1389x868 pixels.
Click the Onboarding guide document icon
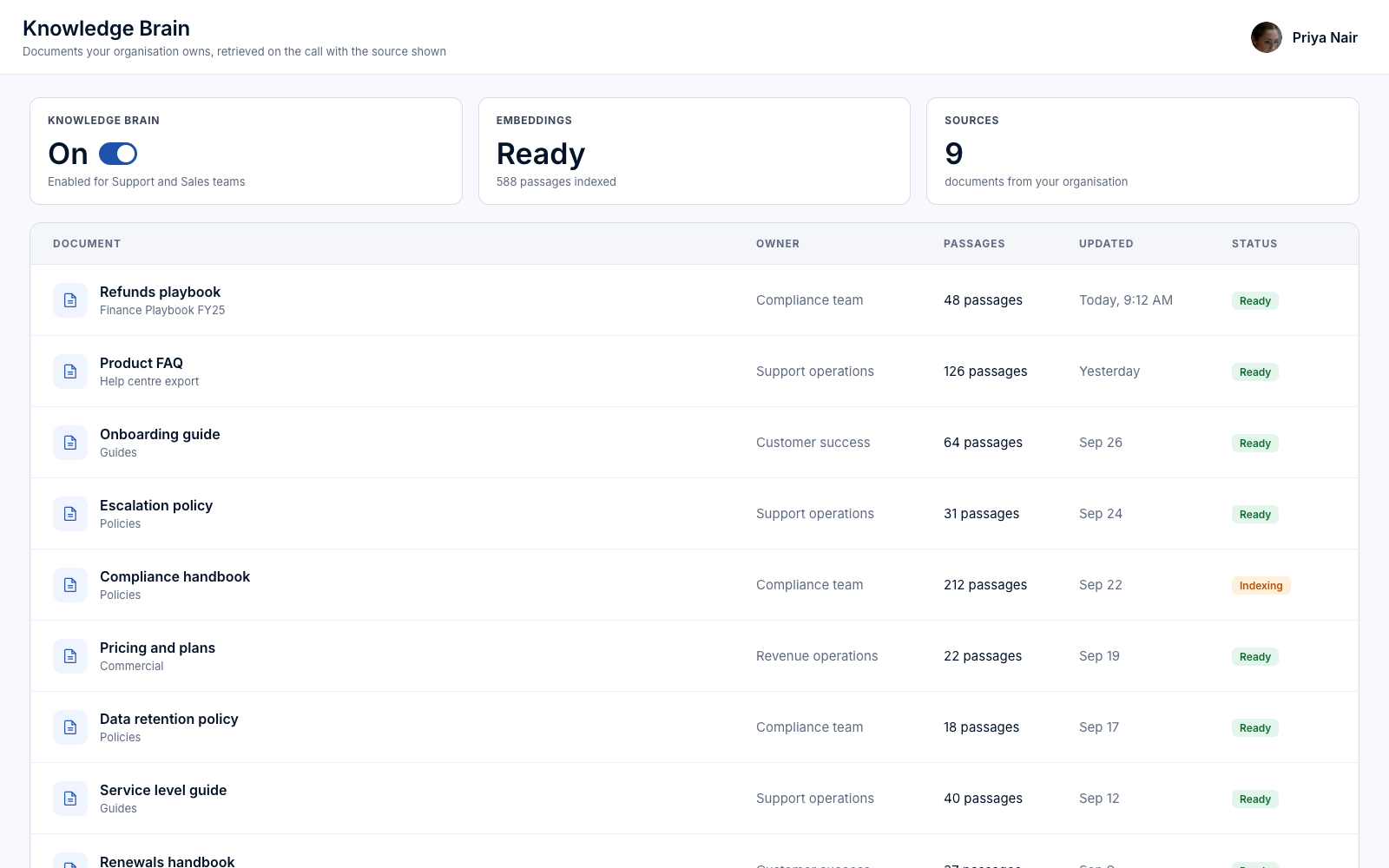point(70,443)
